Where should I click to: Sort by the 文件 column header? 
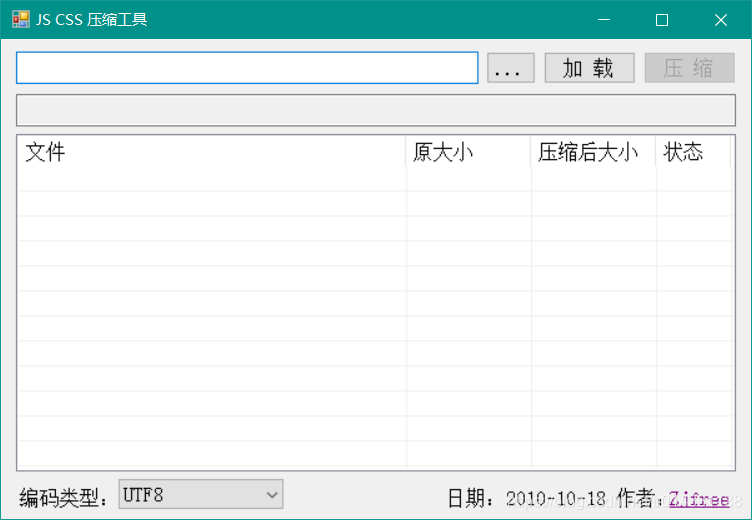click(211, 152)
